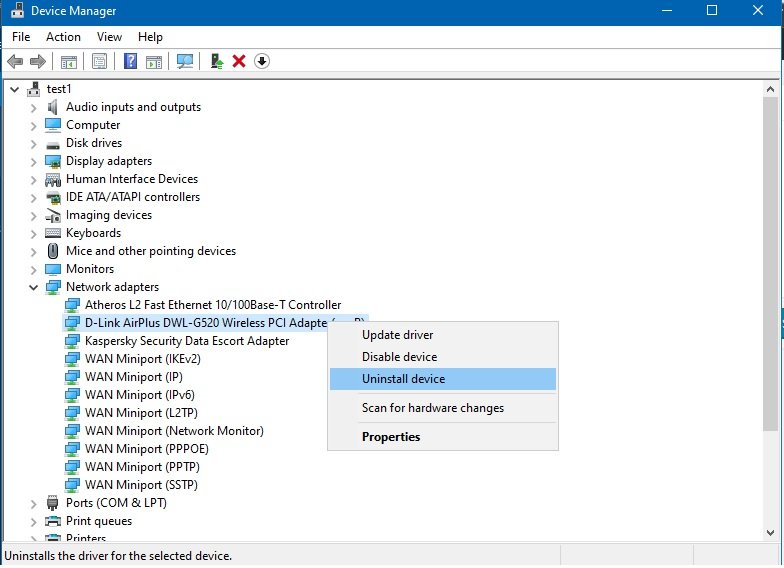Click the Mice and other pointing devices icon

52,251
